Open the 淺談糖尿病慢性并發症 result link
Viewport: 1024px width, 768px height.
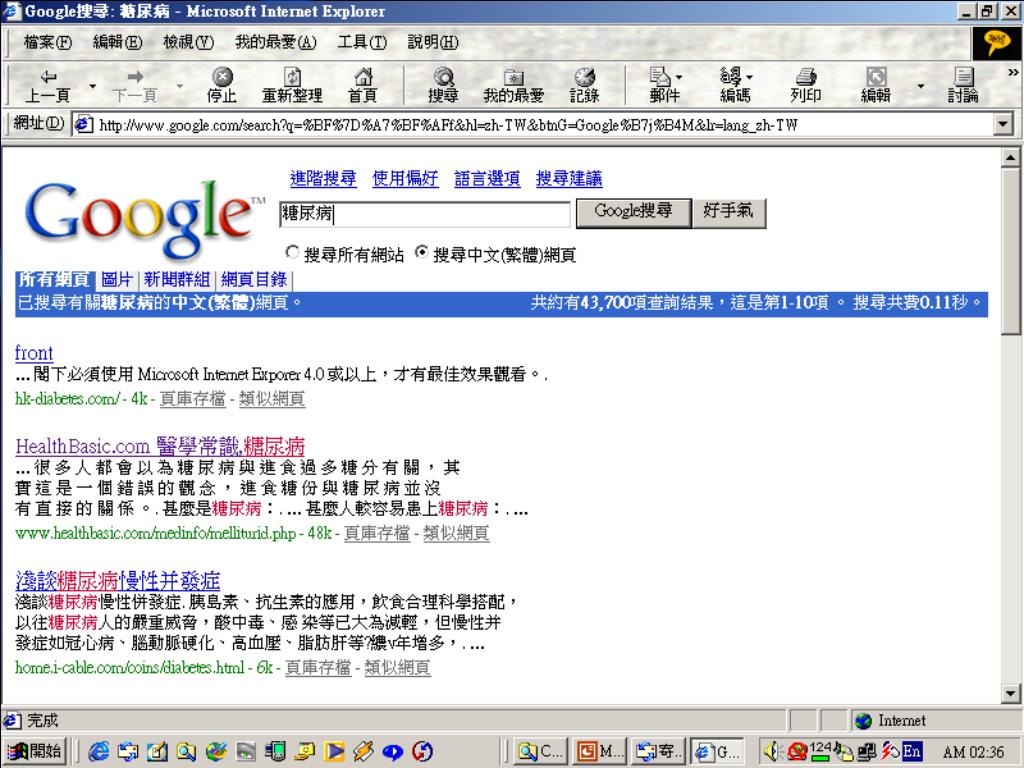pyautogui.click(x=118, y=581)
